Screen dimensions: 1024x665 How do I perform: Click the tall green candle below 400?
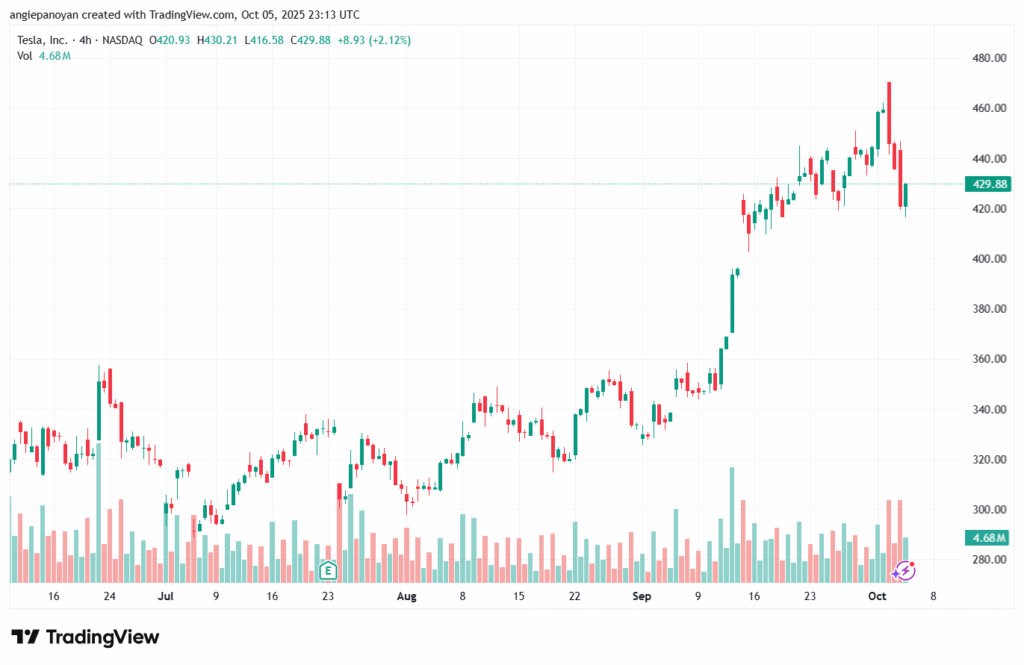tap(732, 300)
